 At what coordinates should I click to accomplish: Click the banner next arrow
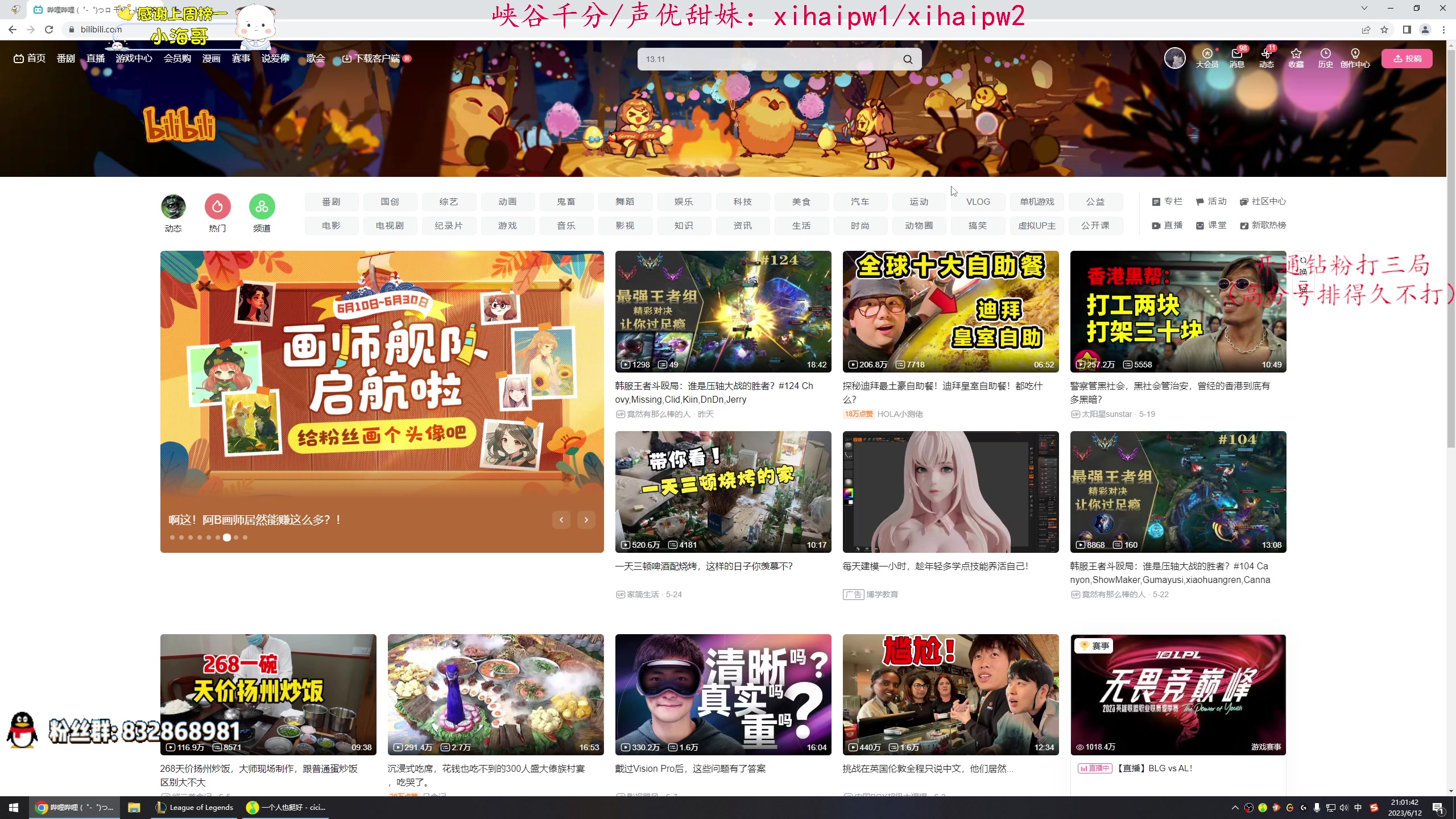(x=586, y=520)
